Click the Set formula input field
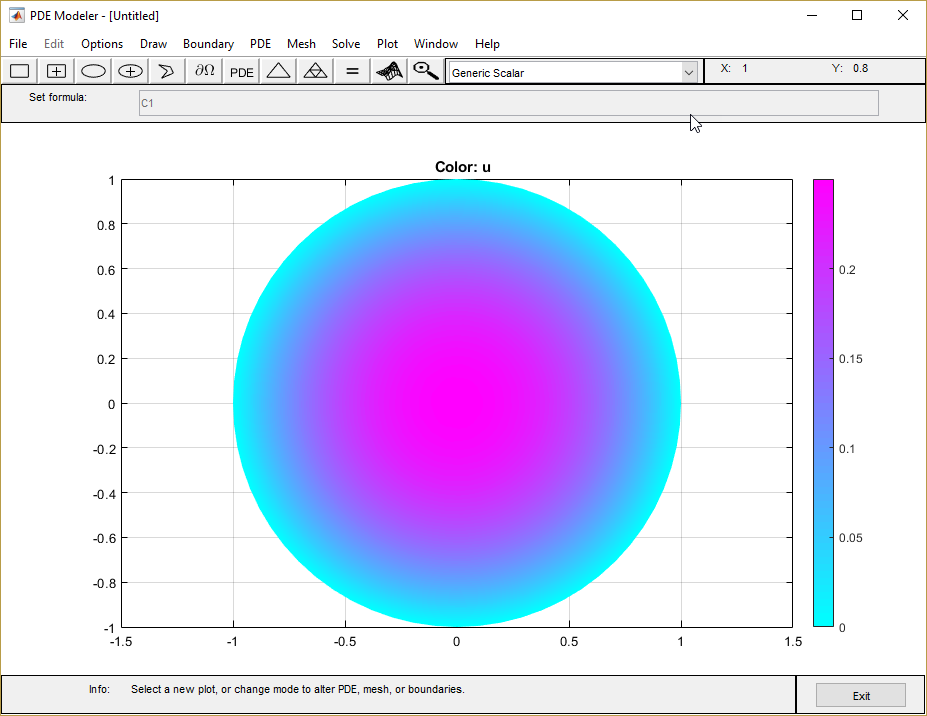The height and width of the screenshot is (716, 927). click(x=508, y=103)
